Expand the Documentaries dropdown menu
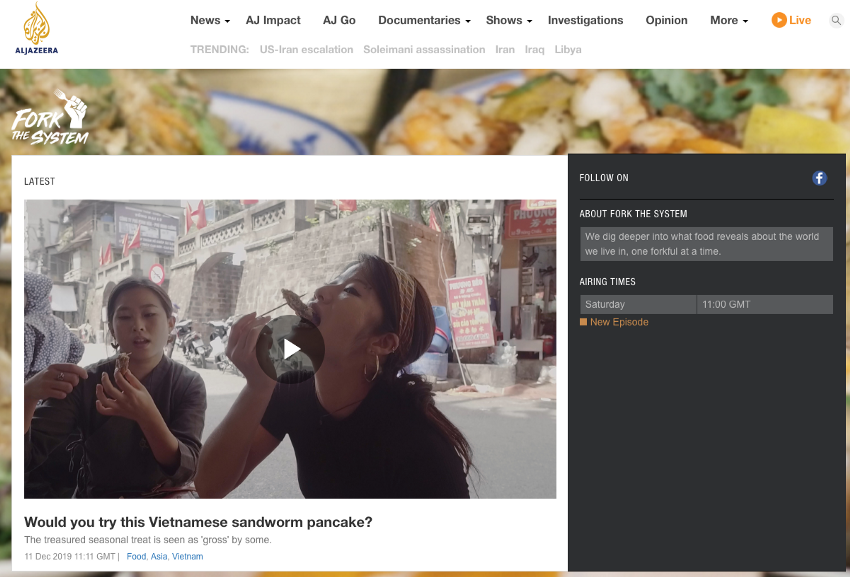 coord(424,20)
